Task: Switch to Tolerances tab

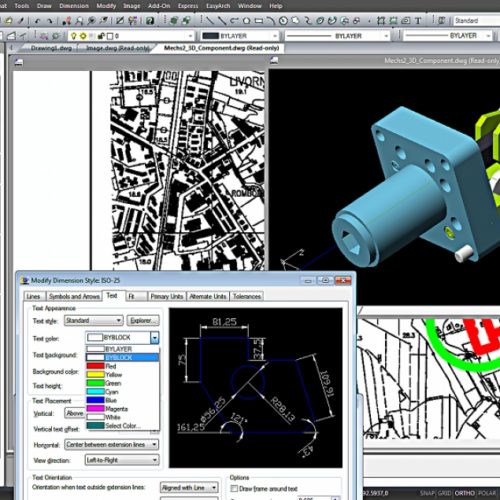Action: (x=247, y=296)
